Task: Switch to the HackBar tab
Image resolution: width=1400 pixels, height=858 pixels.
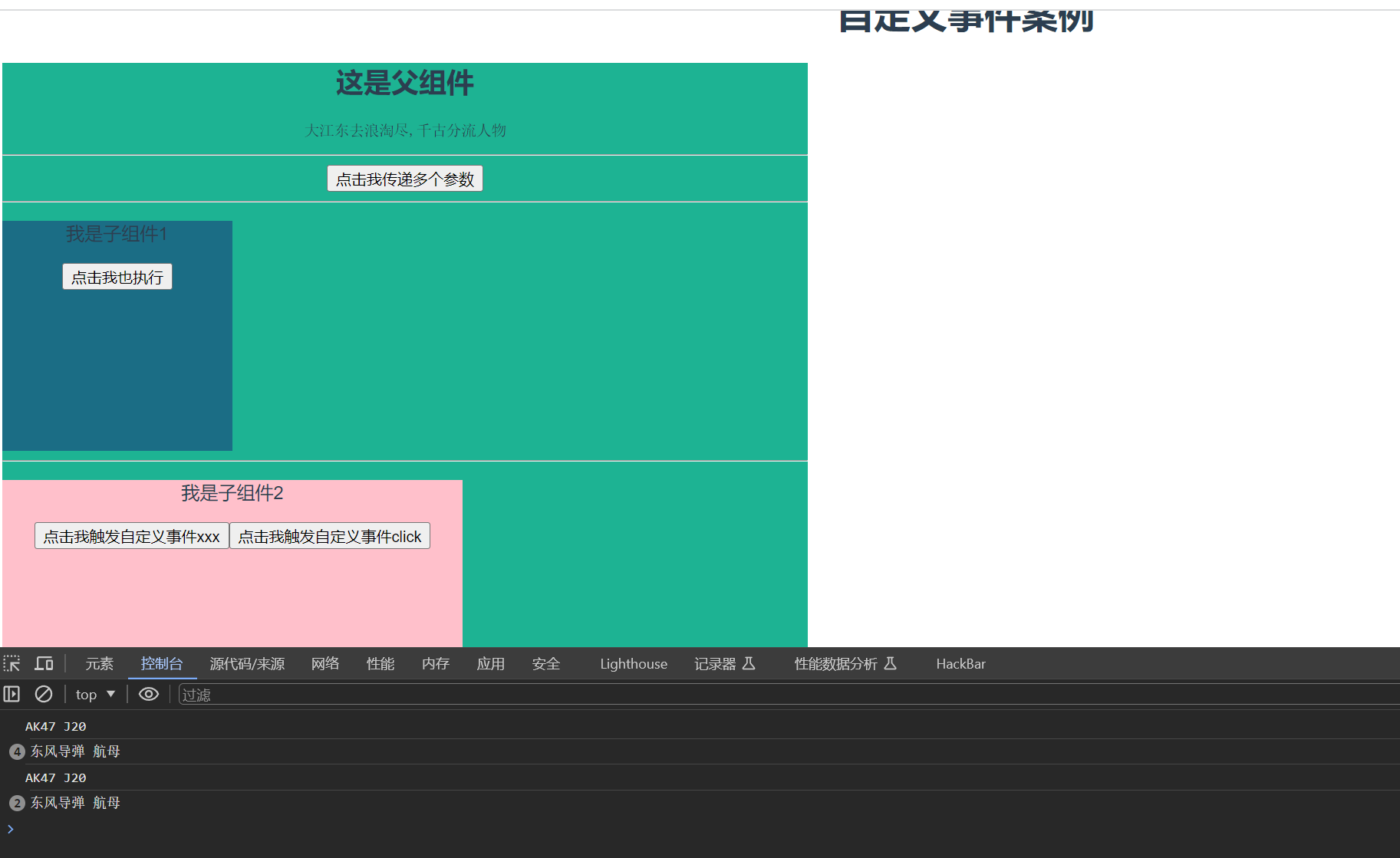Action: point(960,664)
